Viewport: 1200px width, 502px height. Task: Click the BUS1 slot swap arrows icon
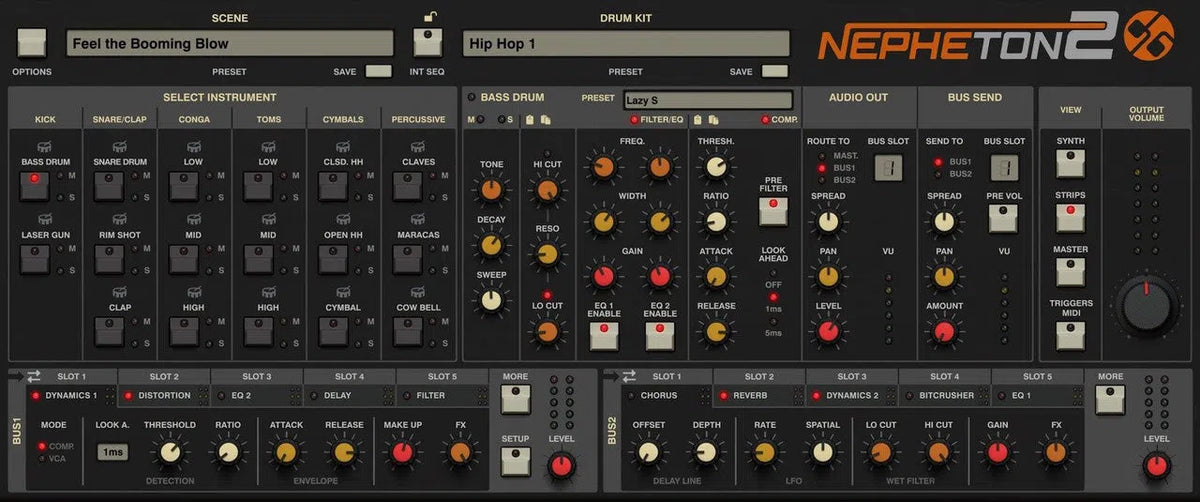click(x=34, y=376)
